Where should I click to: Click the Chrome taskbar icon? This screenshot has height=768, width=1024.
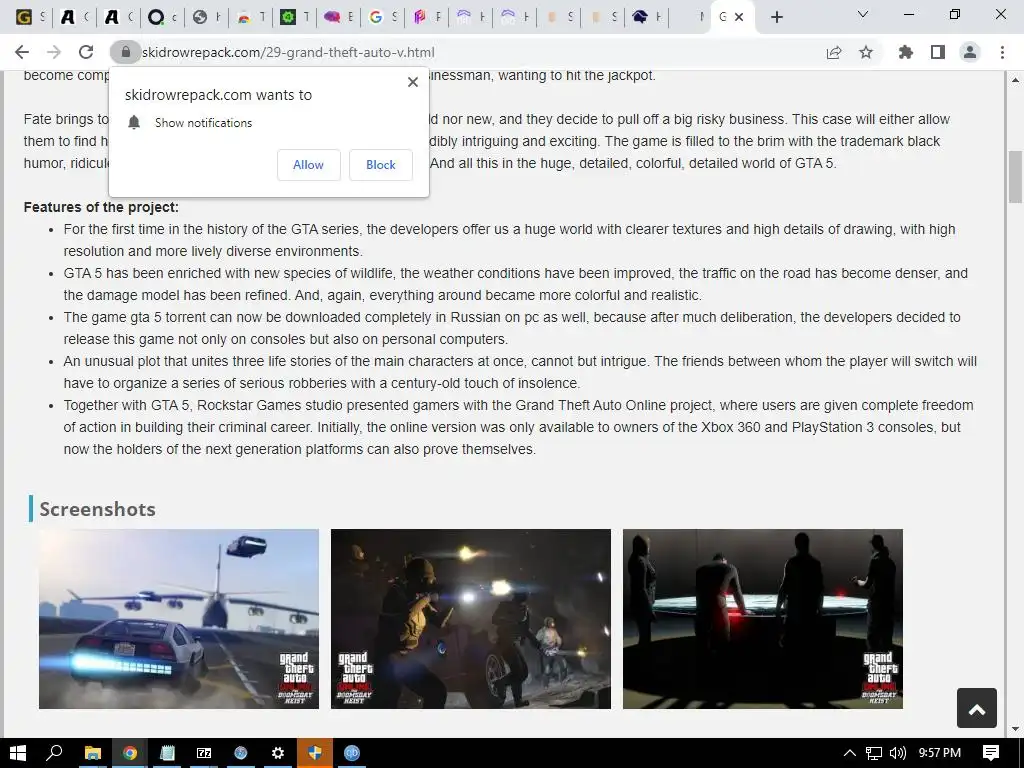click(129, 753)
